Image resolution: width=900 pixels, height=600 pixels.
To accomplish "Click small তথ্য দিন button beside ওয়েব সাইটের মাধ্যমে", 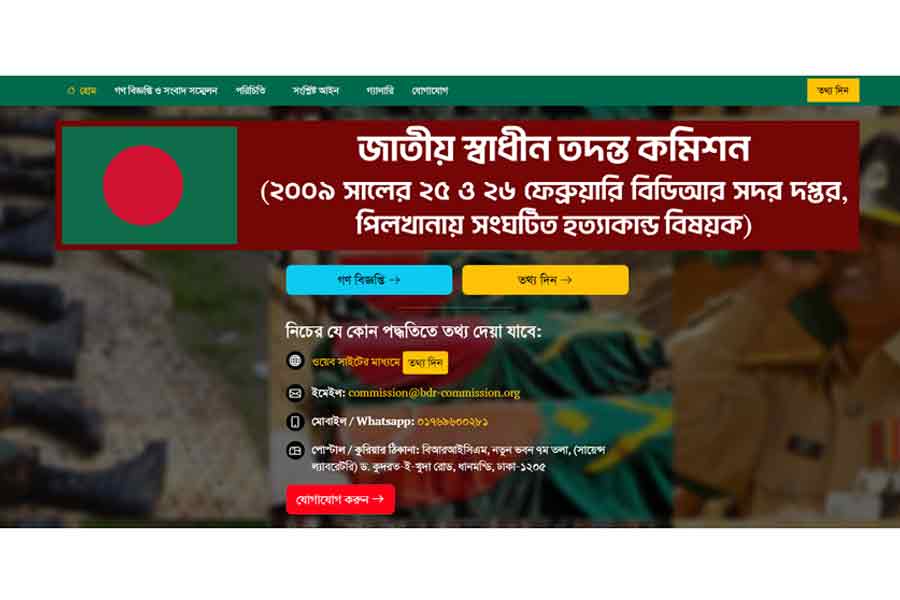I will tap(425, 363).
